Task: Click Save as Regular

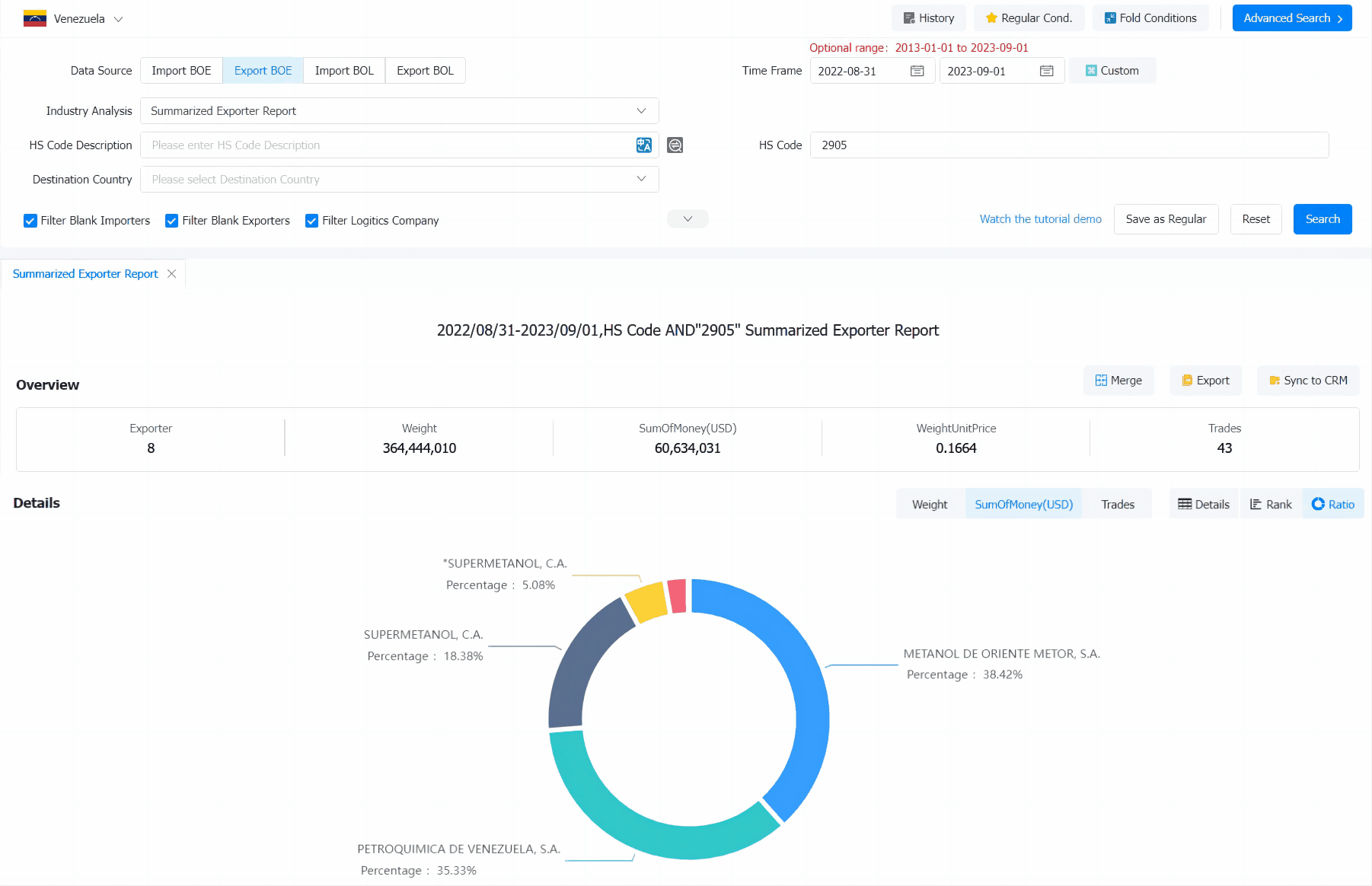Action: coord(1166,219)
